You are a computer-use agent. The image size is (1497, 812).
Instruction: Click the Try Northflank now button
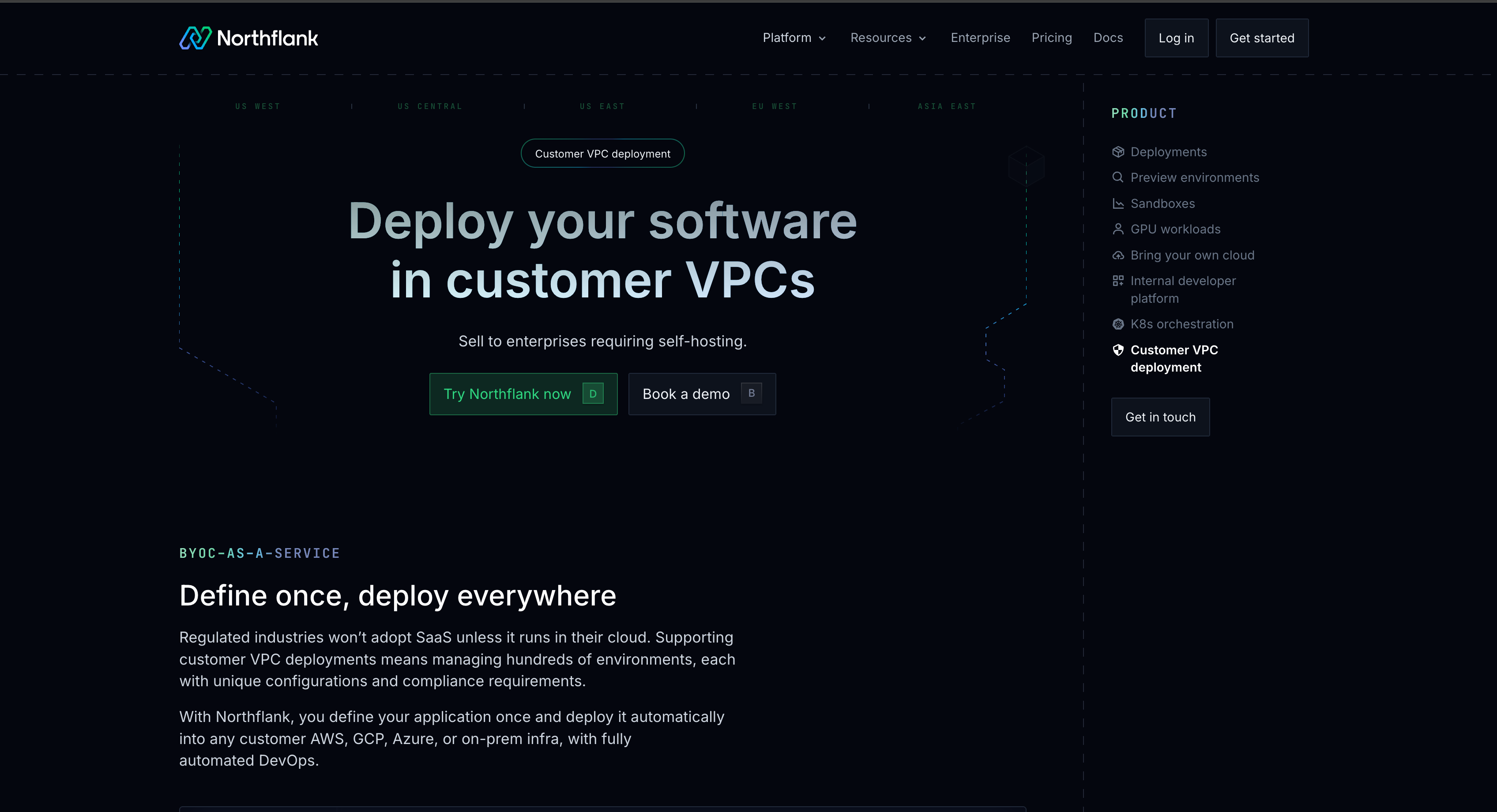(523, 394)
